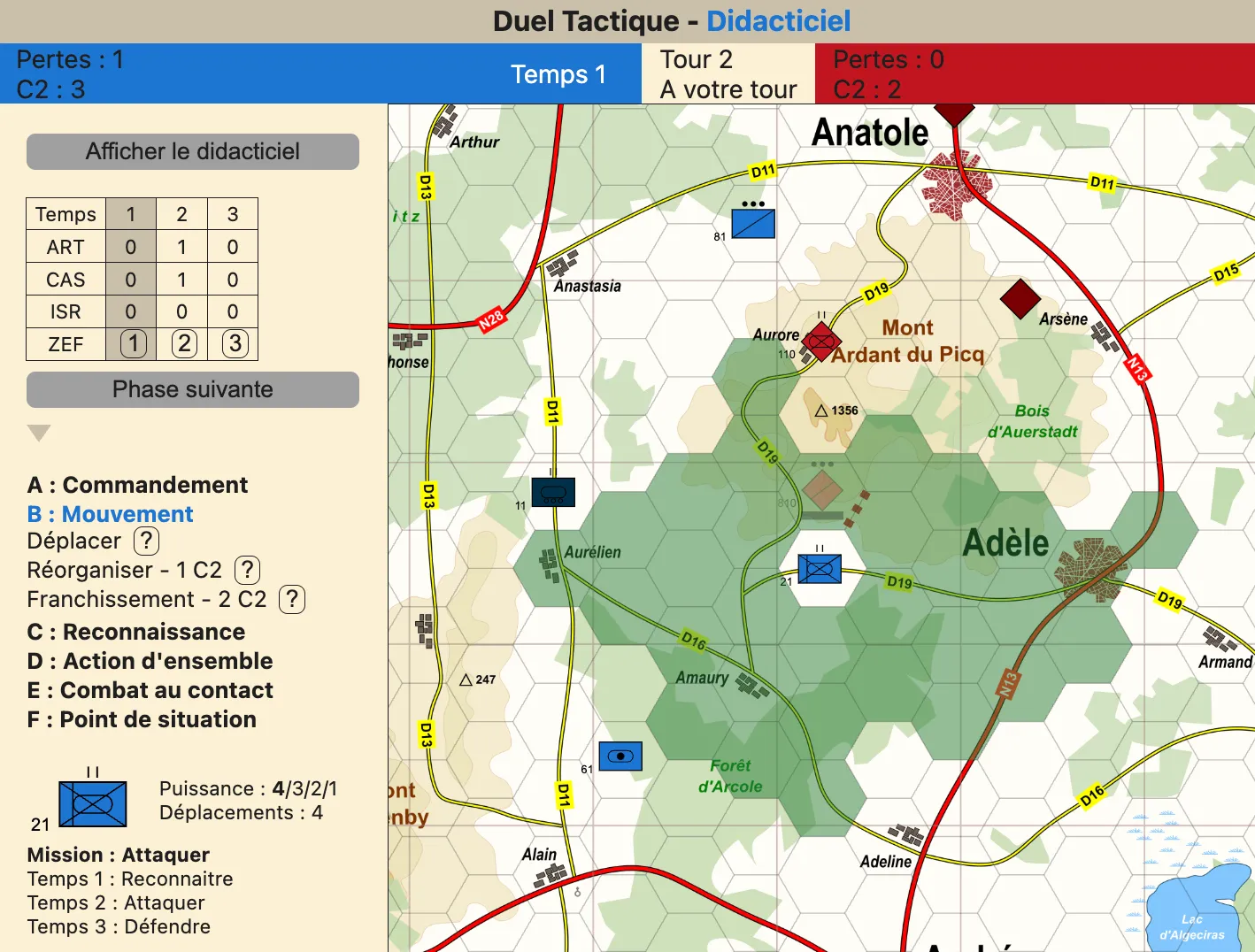Select dark blue armored unit 11
The height and width of the screenshot is (952, 1255).
553,492
